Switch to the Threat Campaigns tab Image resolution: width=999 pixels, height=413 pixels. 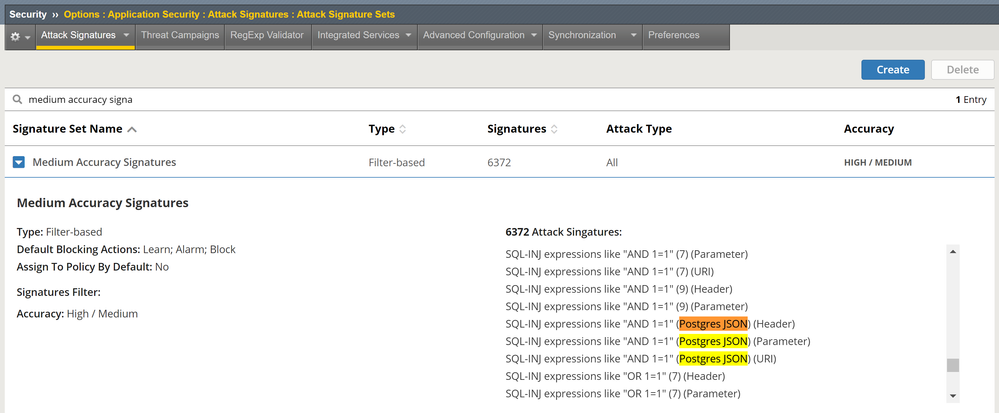coord(181,35)
